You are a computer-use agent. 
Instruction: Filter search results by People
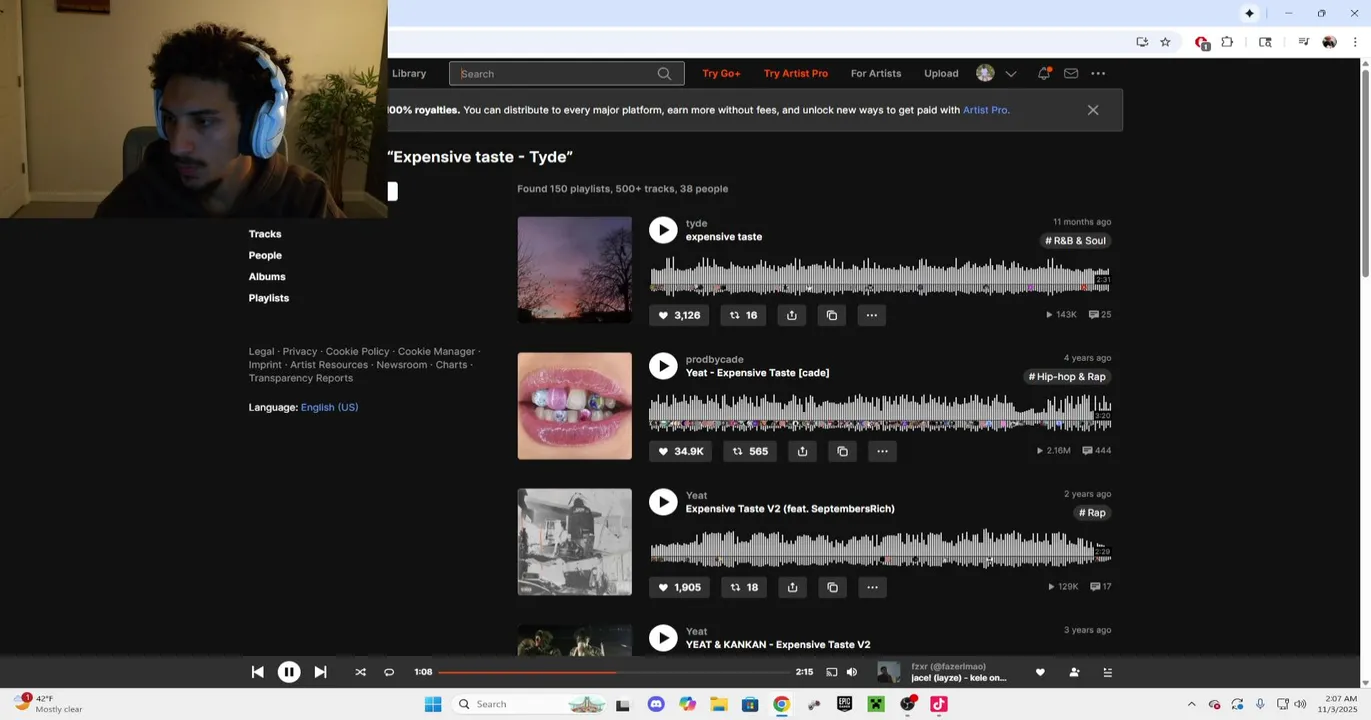[x=265, y=255]
